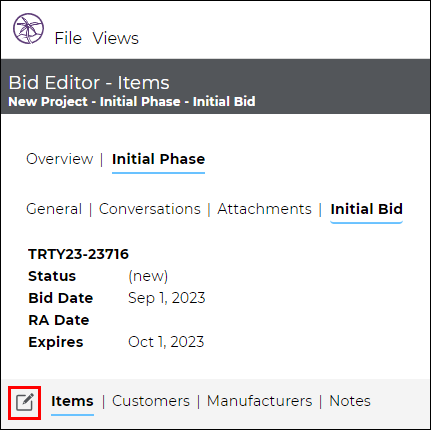View the Manufacturers section

(259, 401)
